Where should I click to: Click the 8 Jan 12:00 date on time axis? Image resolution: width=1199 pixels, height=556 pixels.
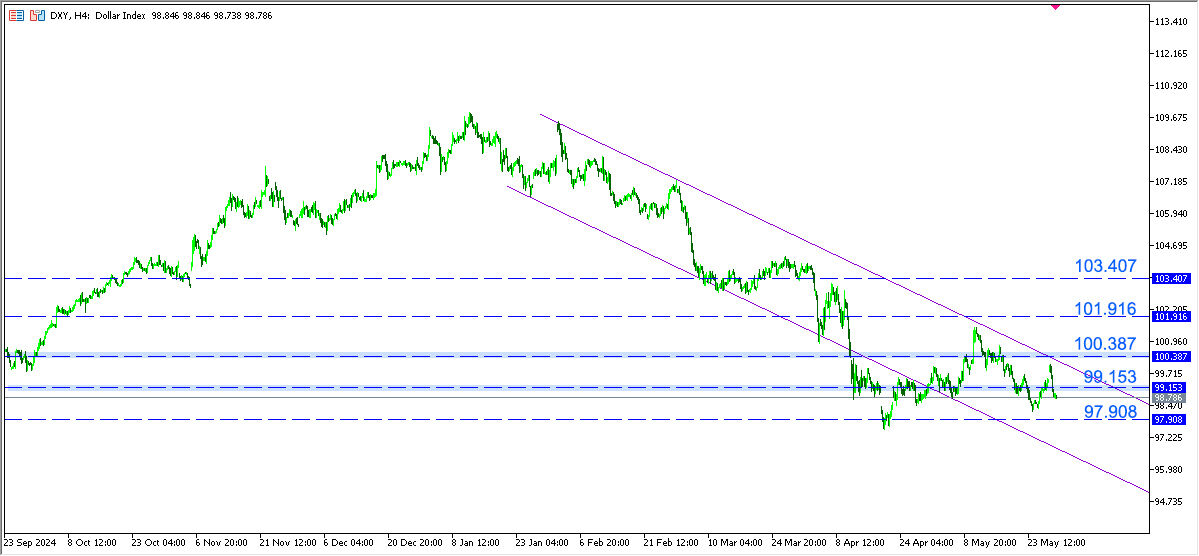[478, 544]
